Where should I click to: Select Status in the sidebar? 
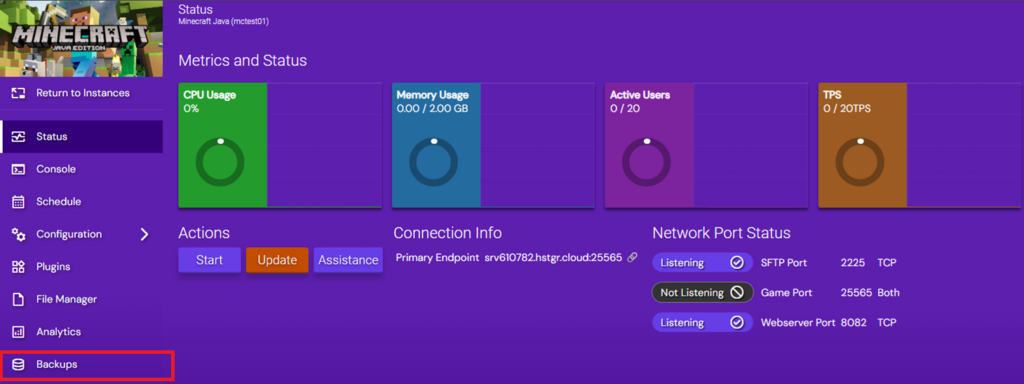82,136
